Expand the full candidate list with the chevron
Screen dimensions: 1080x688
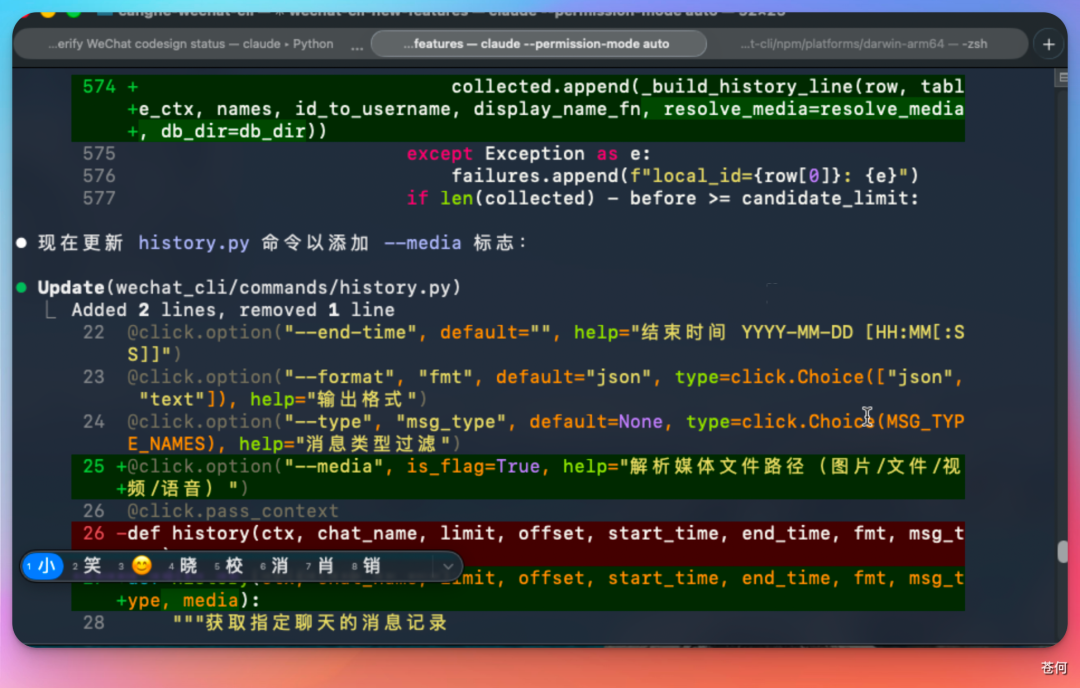pyautogui.click(x=448, y=565)
